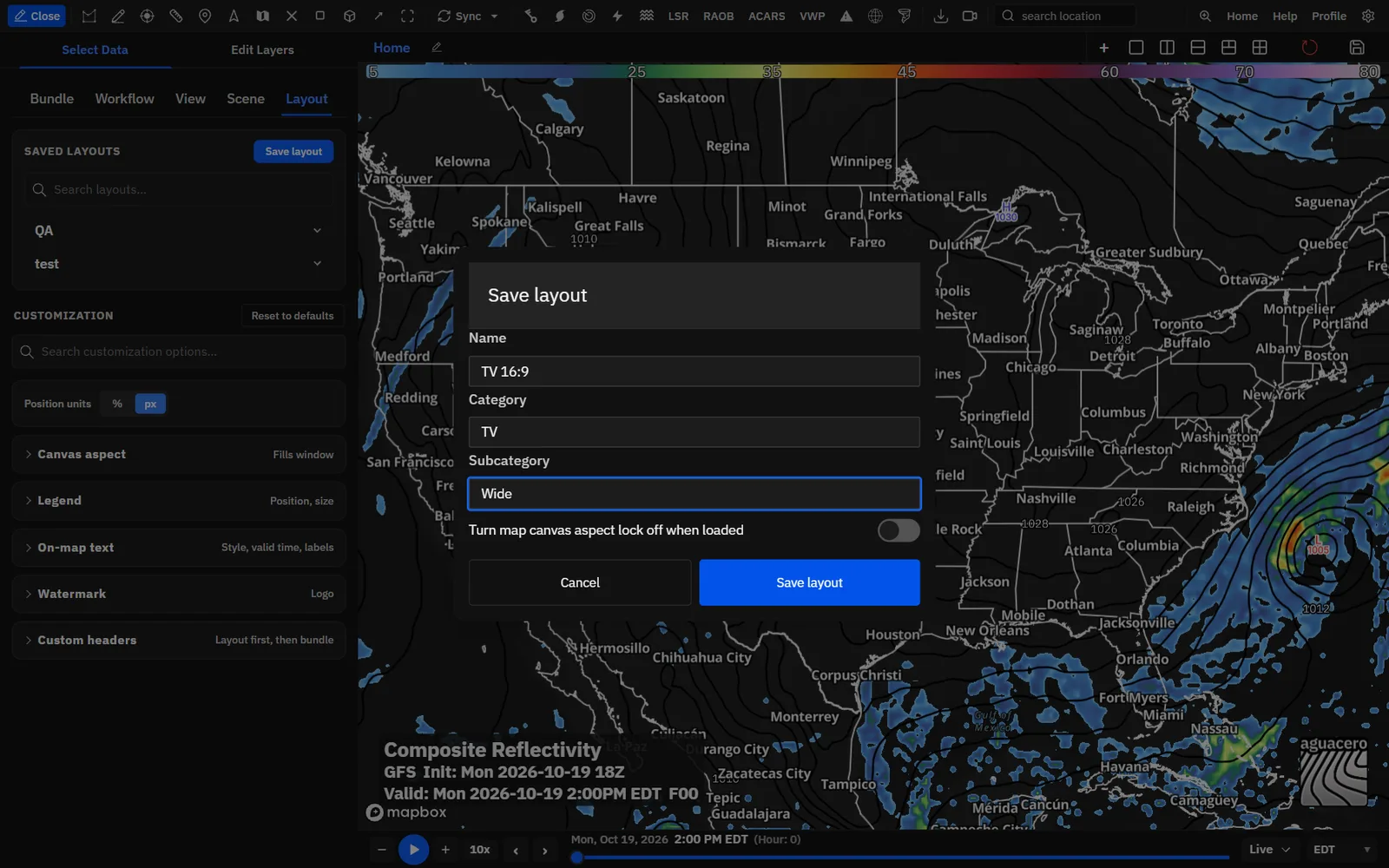Viewport: 1389px width, 868px height.
Task: Click the floppy disk save icon
Action: [1357, 48]
